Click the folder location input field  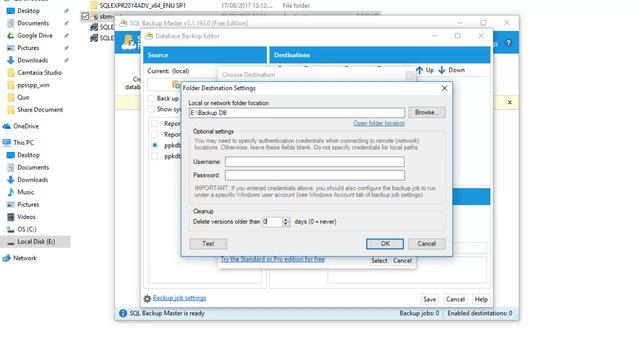coord(297,113)
